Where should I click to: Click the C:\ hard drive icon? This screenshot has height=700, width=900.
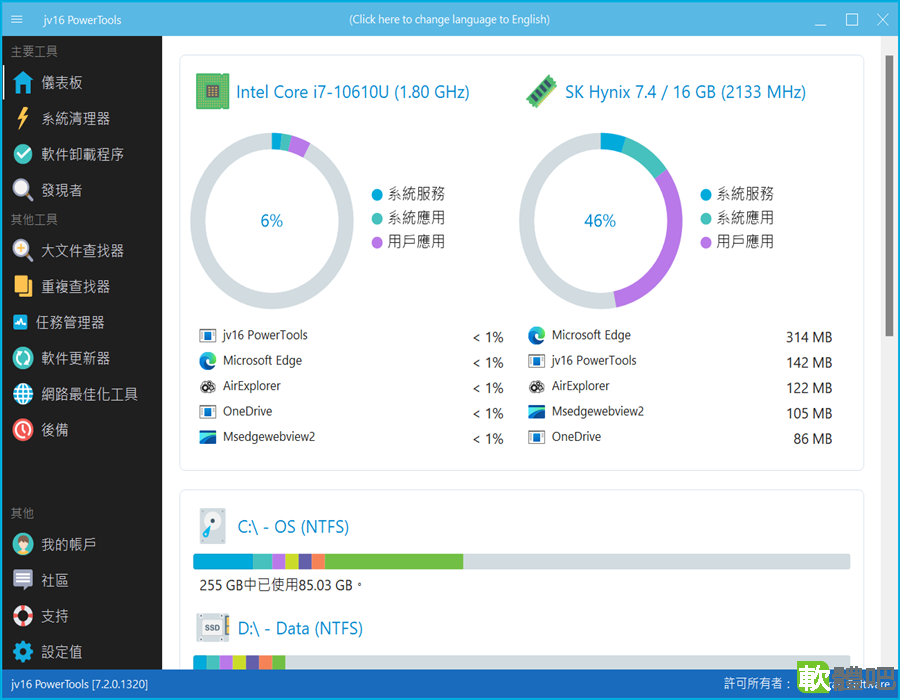coord(212,526)
